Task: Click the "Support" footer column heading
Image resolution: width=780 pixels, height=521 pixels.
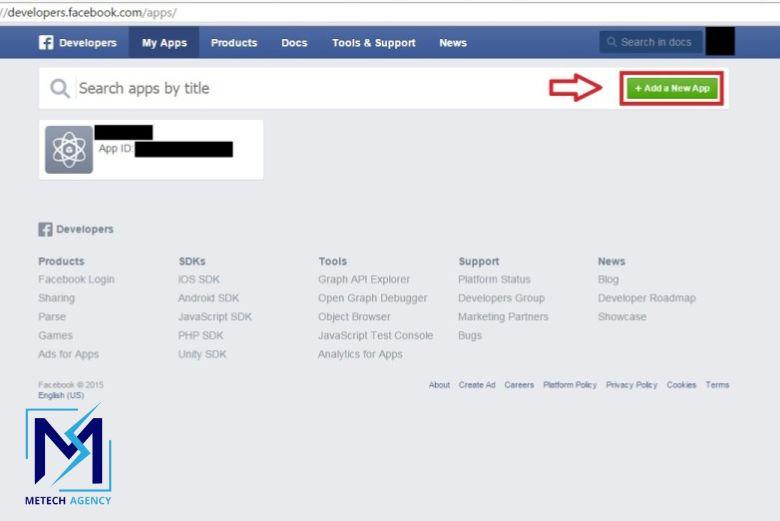Action: coord(479,261)
